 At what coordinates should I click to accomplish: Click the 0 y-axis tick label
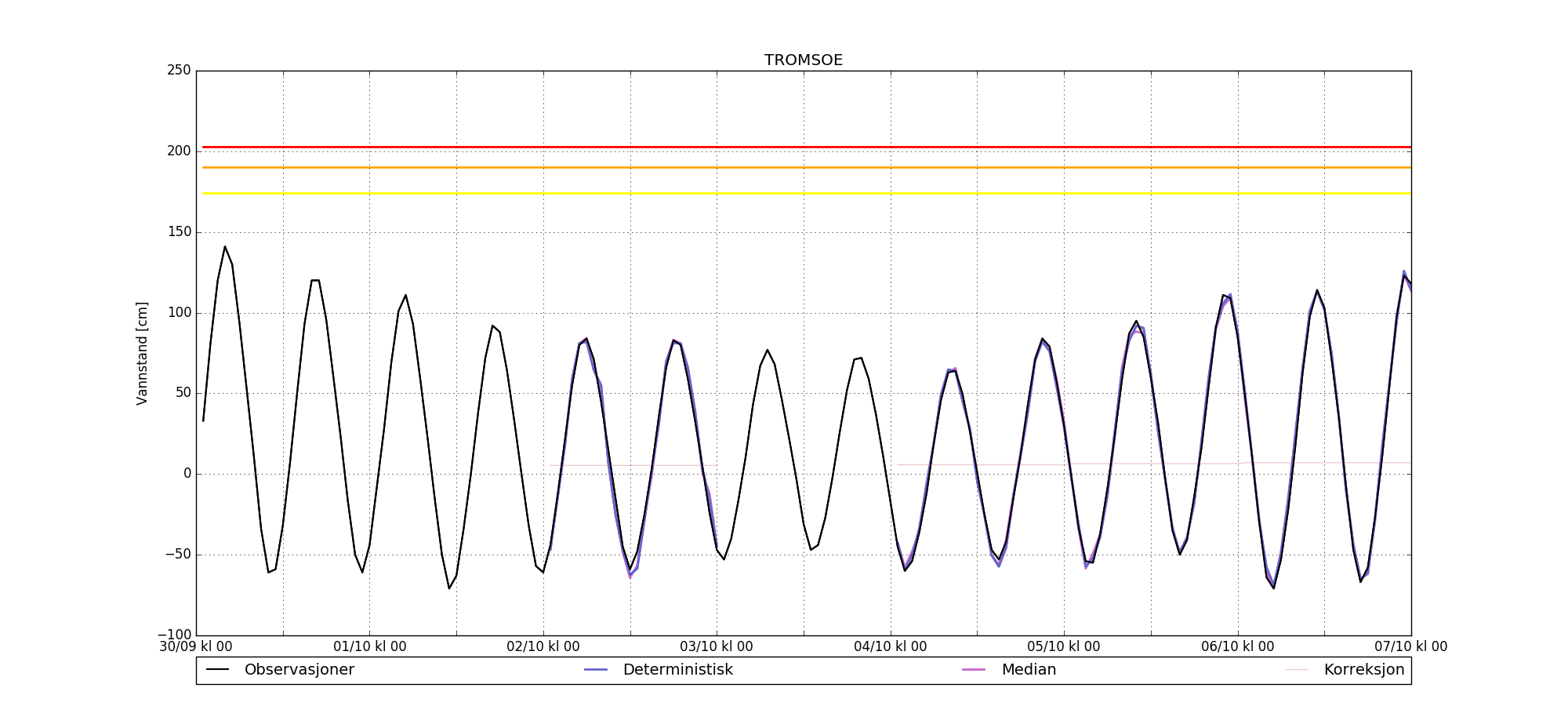187,474
